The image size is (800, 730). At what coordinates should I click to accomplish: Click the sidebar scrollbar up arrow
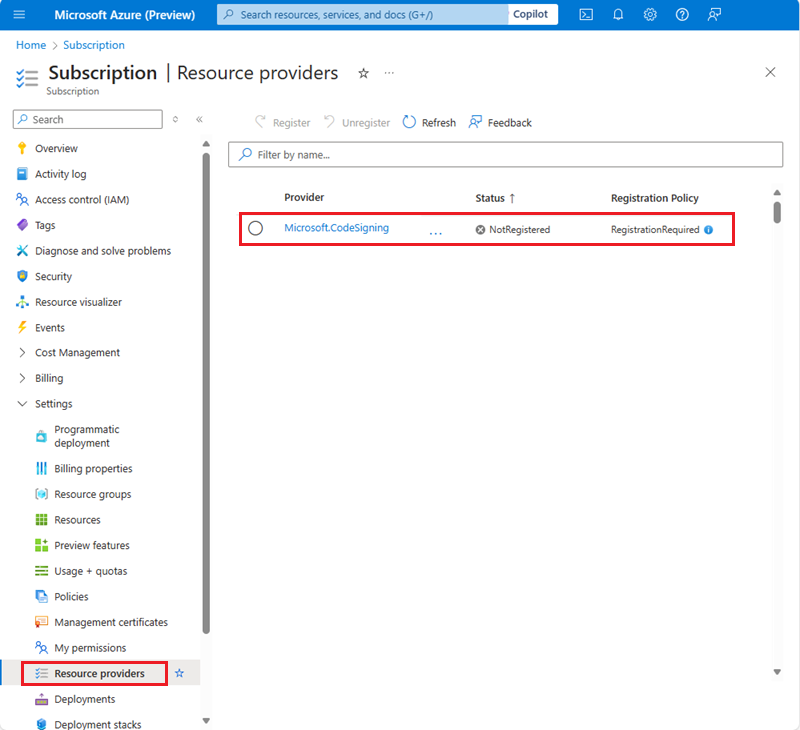(x=206, y=144)
